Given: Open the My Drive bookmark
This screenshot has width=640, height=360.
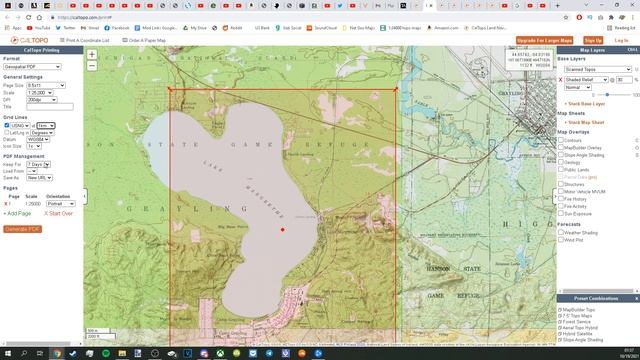Looking at the screenshot, I should point(195,28).
